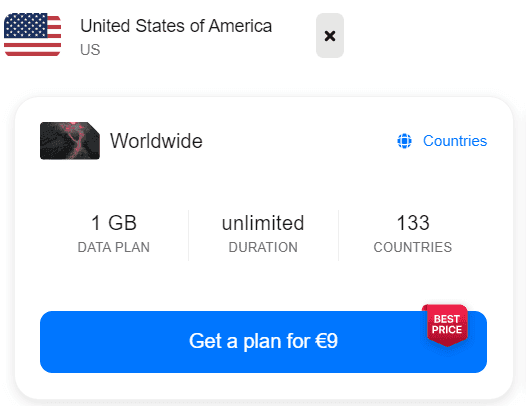
Task: Click the 1 GB data plan value
Action: pos(114,223)
